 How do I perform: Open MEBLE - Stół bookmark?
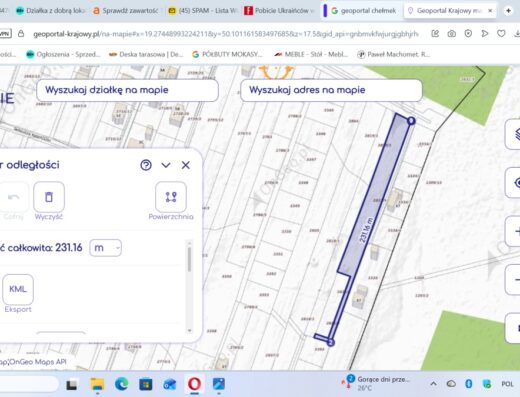(x=311, y=54)
